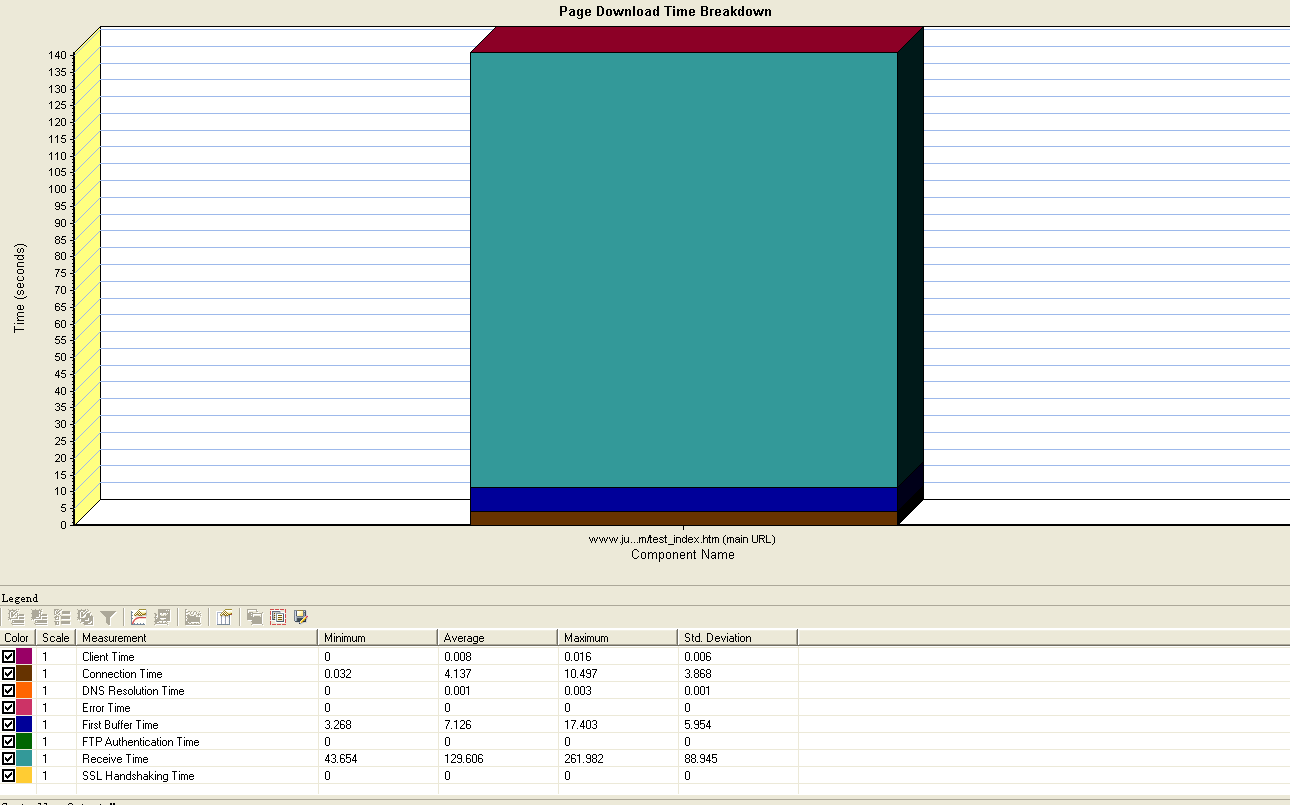Image resolution: width=1290 pixels, height=805 pixels.
Task: Click the colored curve graph icon after the funnel
Action: (139, 617)
